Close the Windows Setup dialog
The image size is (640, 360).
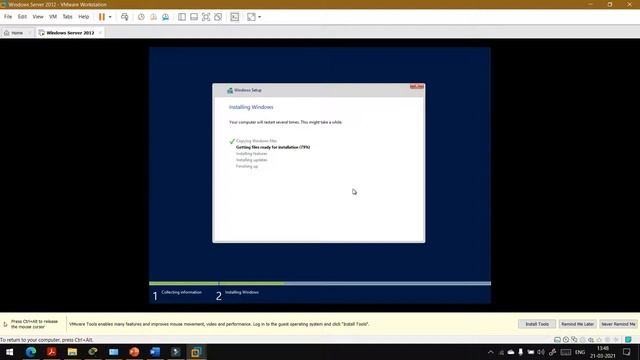pyautogui.click(x=417, y=87)
